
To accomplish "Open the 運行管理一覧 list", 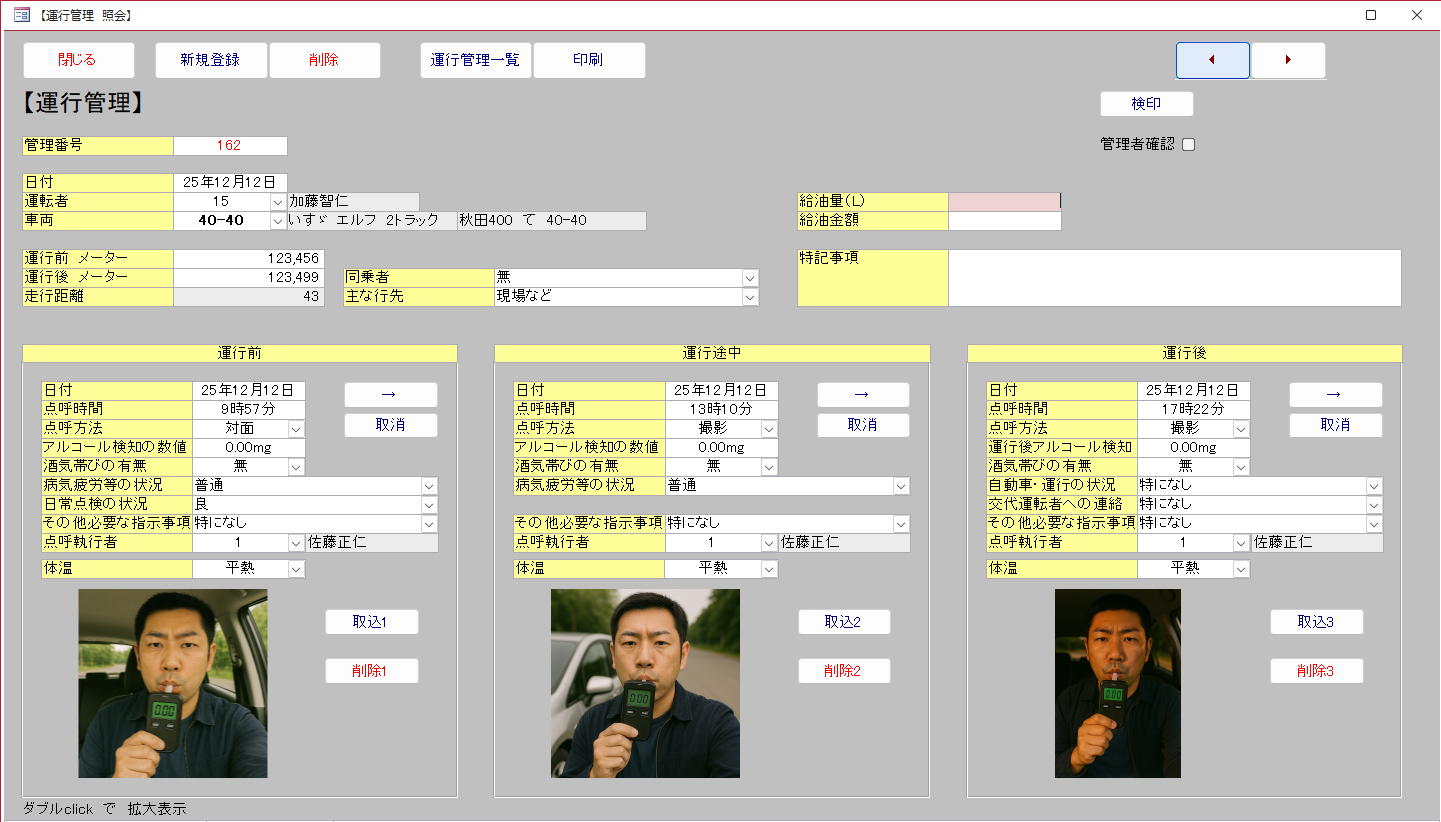I will point(475,60).
